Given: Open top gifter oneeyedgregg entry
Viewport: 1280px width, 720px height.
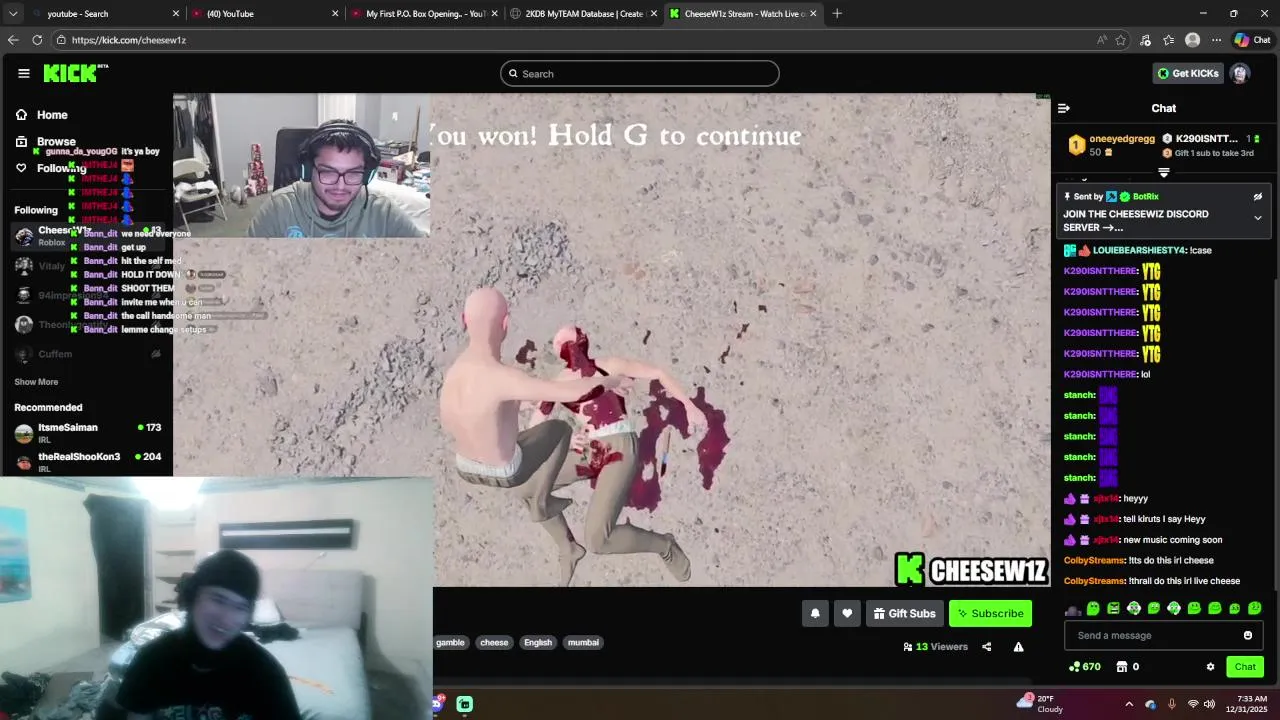Looking at the screenshot, I should tap(1111, 145).
